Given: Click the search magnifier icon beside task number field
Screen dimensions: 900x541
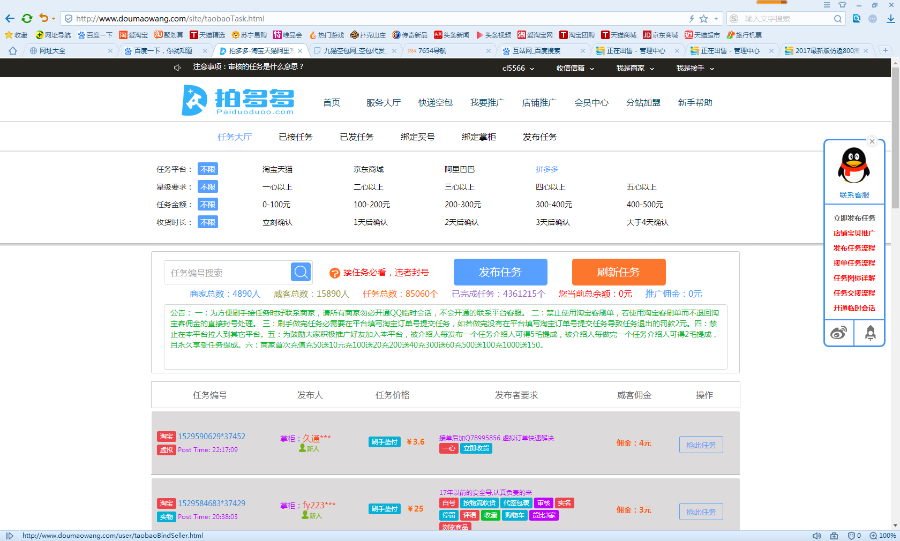Looking at the screenshot, I should click(x=301, y=272).
